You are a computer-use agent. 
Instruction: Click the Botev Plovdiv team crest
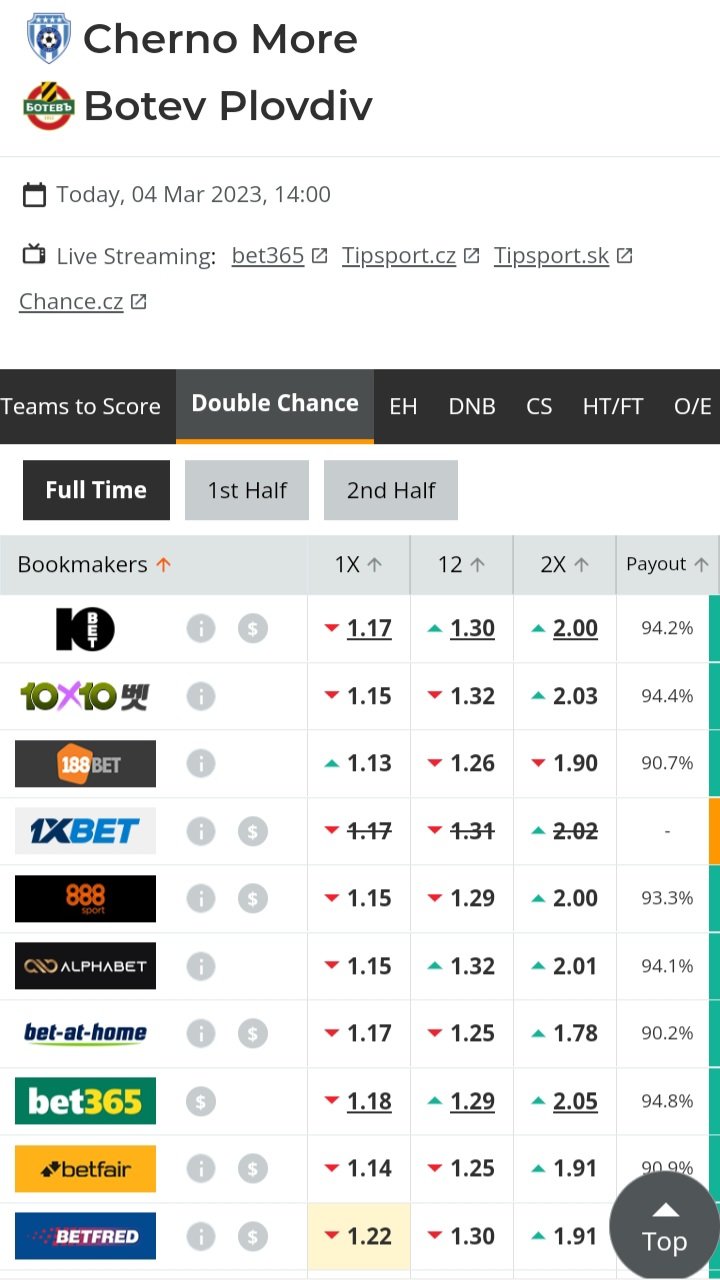coord(48,106)
